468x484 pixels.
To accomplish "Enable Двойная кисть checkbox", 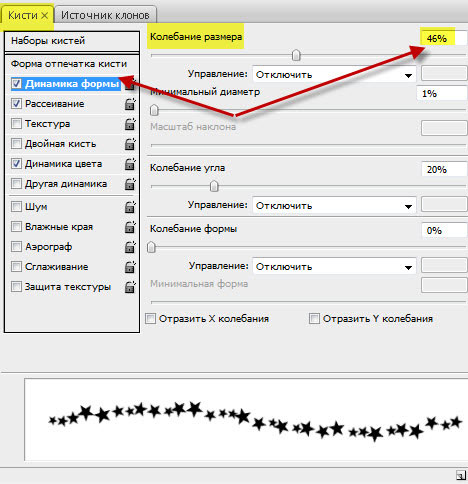I will pos(16,144).
